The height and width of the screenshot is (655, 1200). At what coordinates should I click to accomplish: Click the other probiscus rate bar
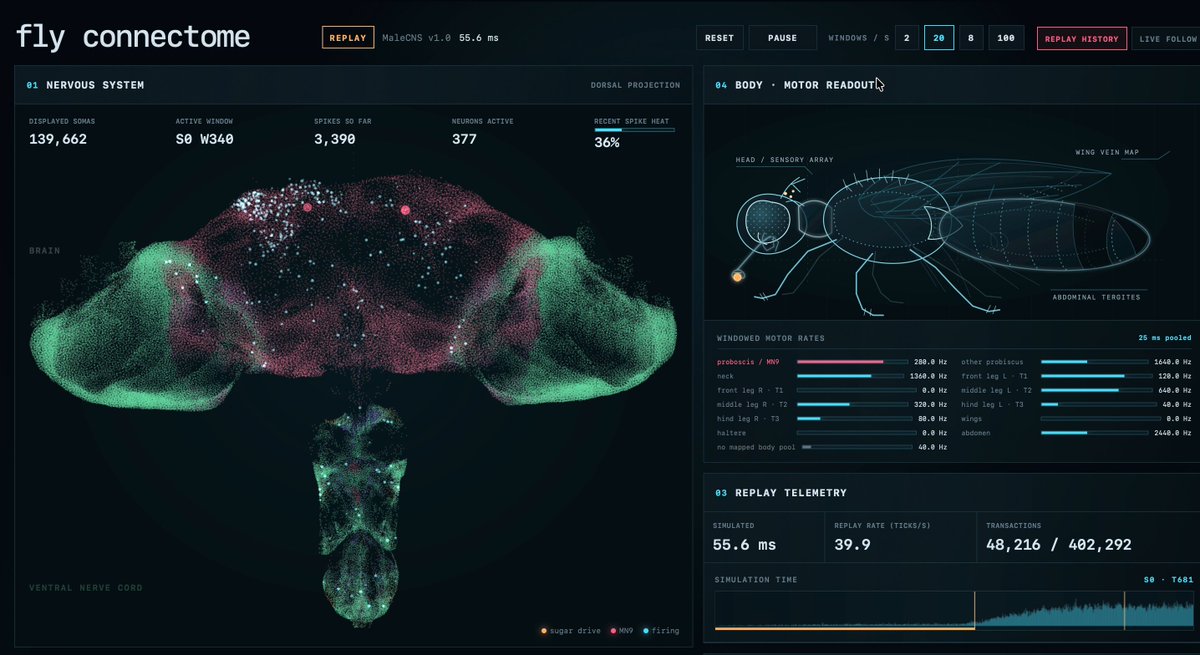coord(1097,361)
